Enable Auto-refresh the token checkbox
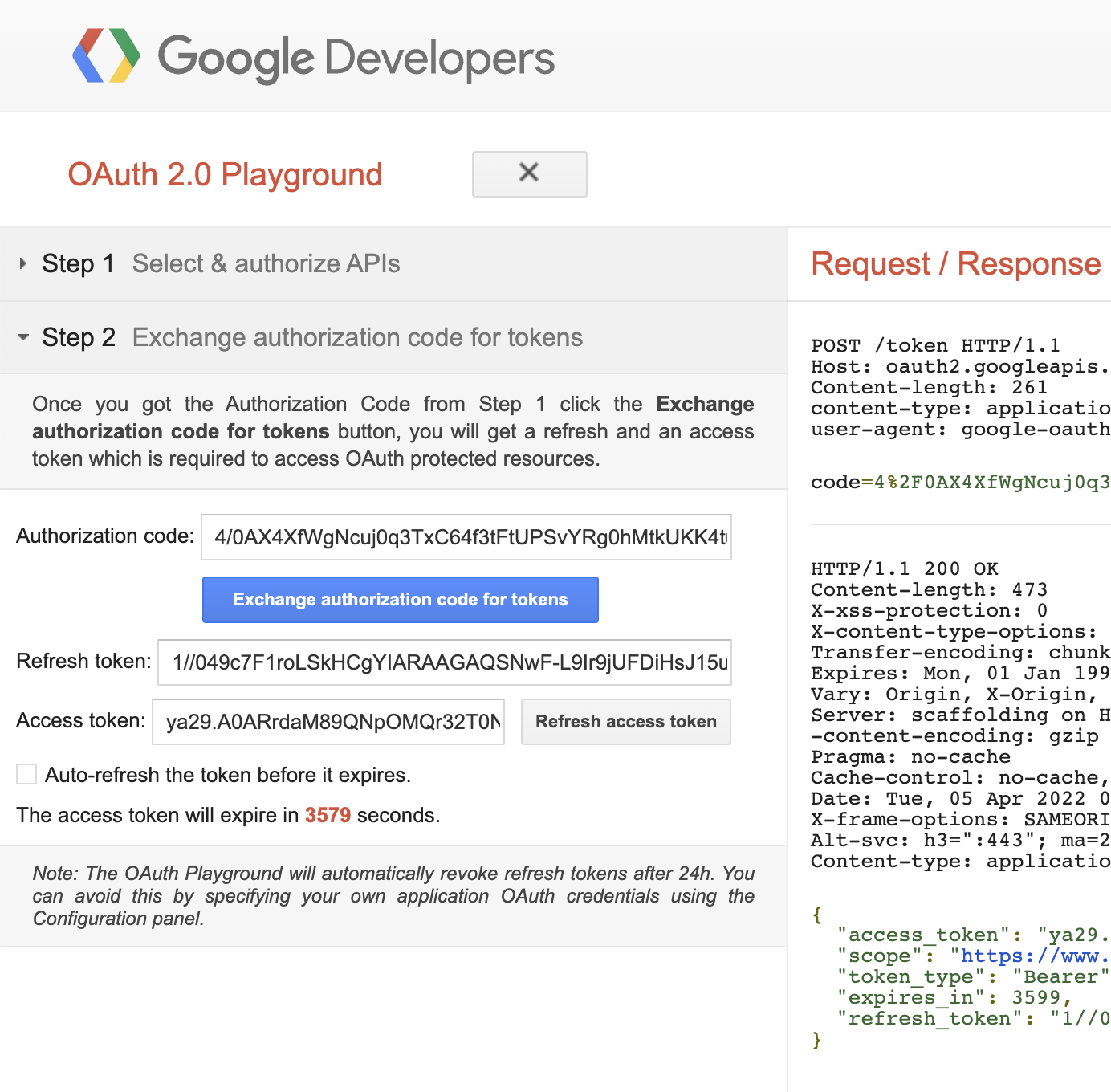The width and height of the screenshot is (1111, 1092). pos(26,774)
